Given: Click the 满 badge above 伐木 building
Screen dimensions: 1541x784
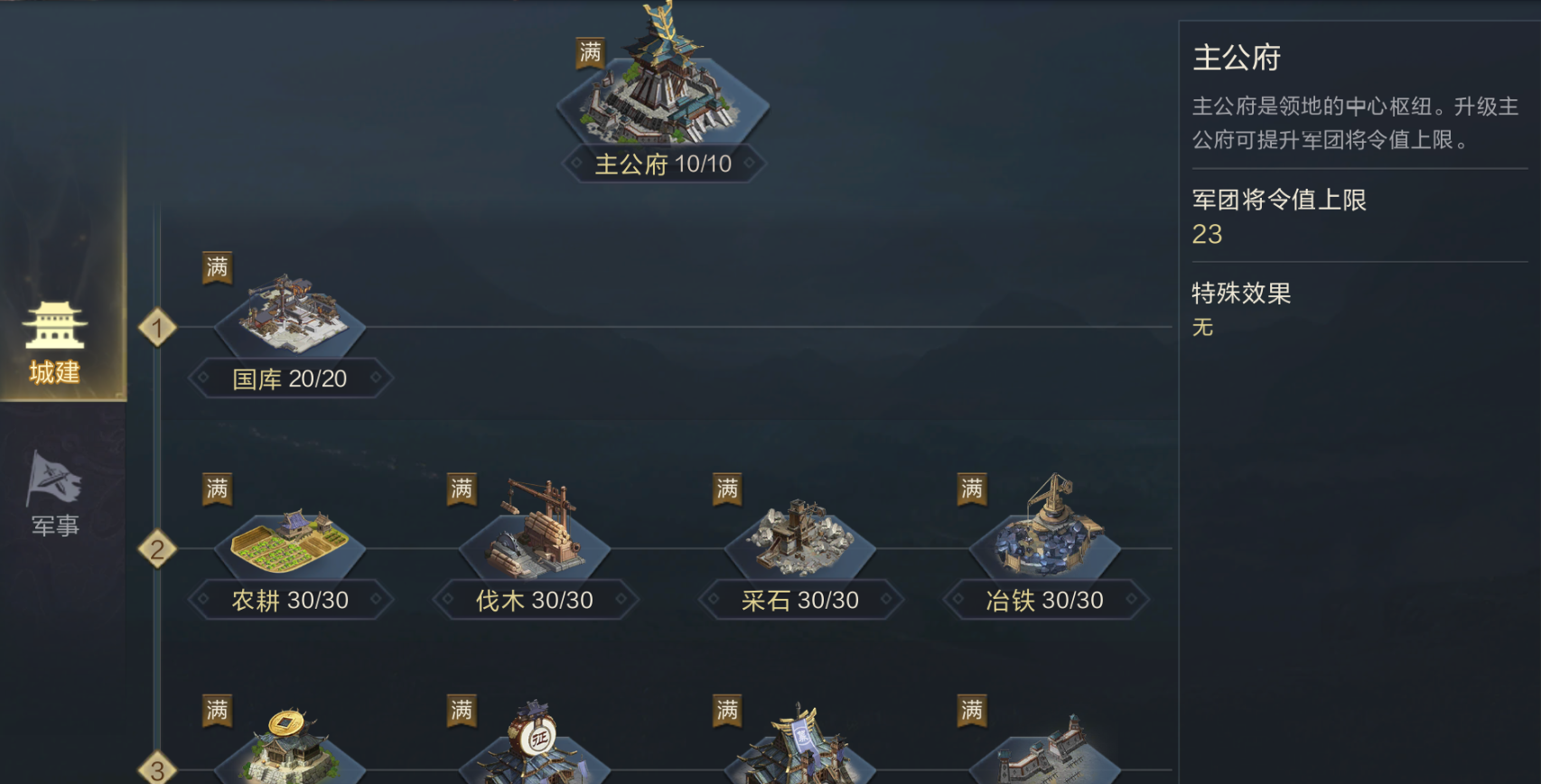Looking at the screenshot, I should [x=462, y=490].
